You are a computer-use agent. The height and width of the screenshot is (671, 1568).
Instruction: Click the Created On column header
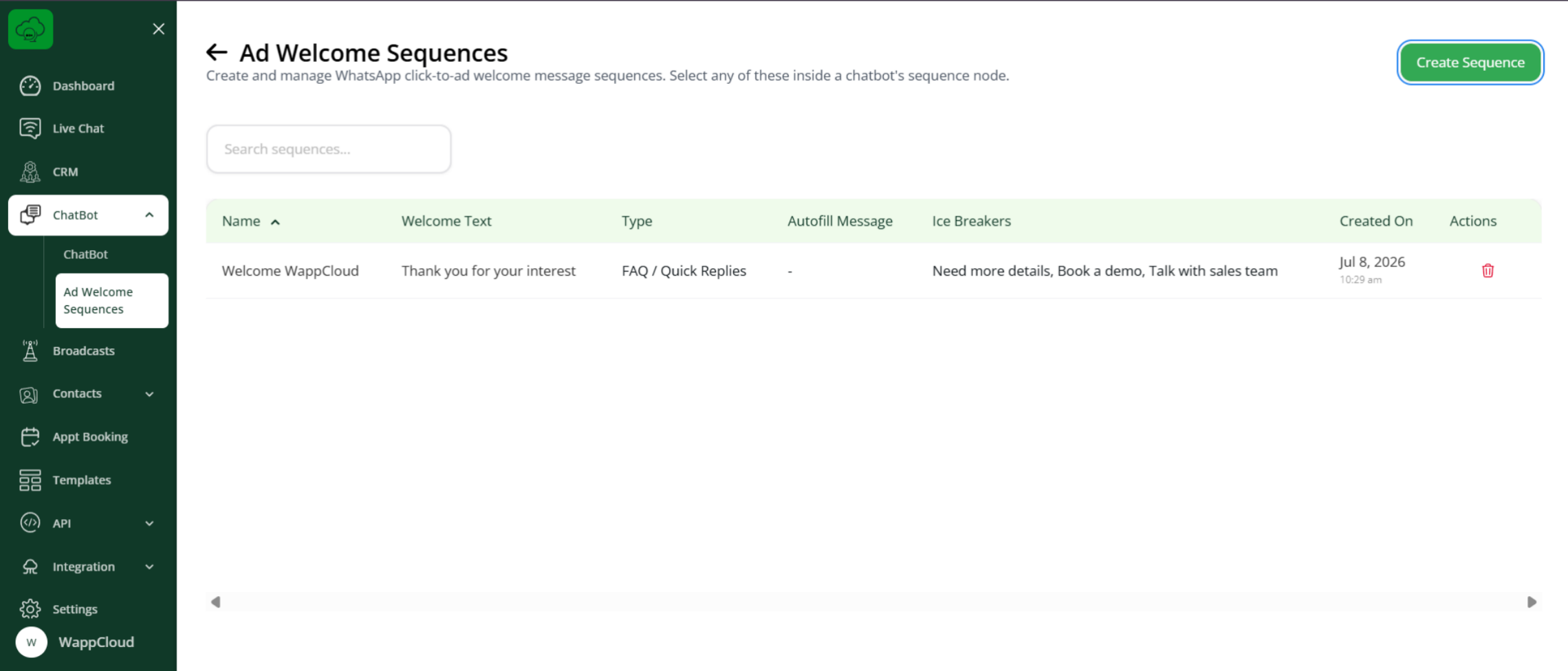click(1375, 221)
